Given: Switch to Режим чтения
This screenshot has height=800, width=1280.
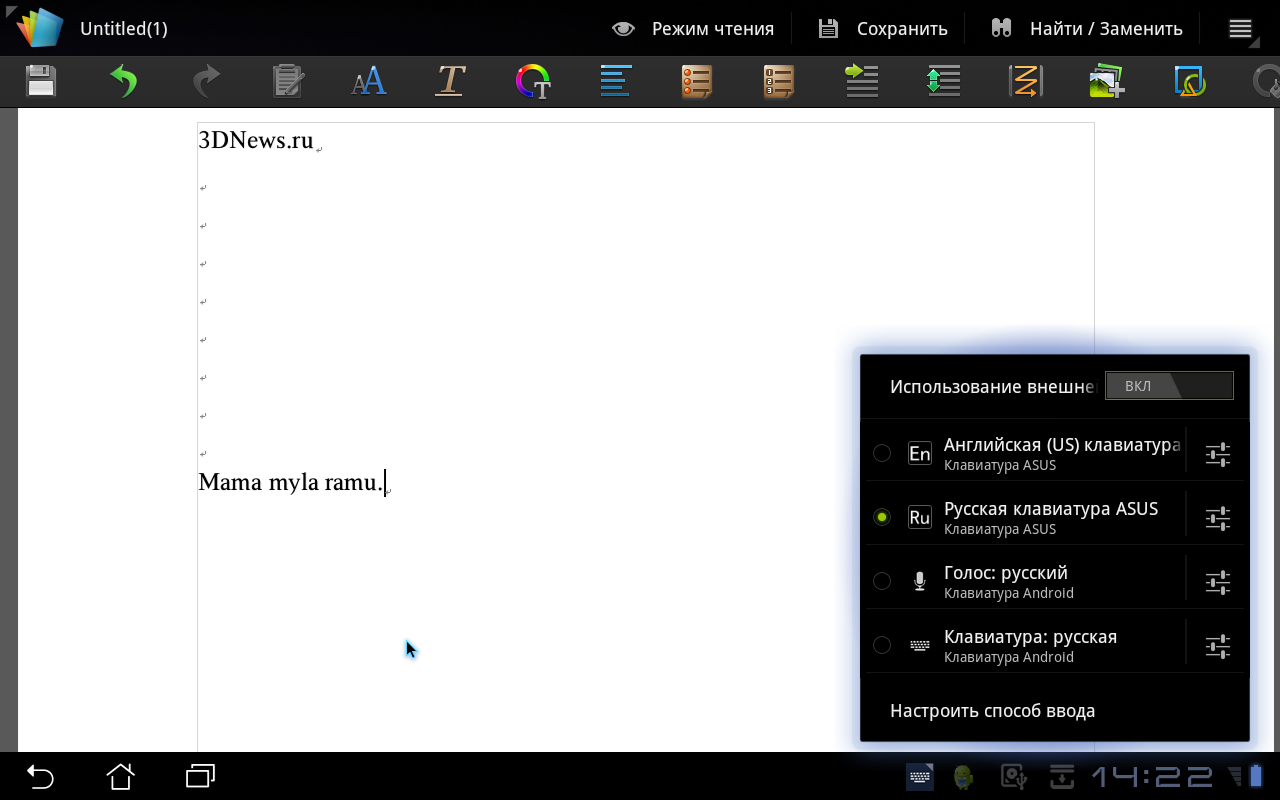Looking at the screenshot, I should 693,29.
